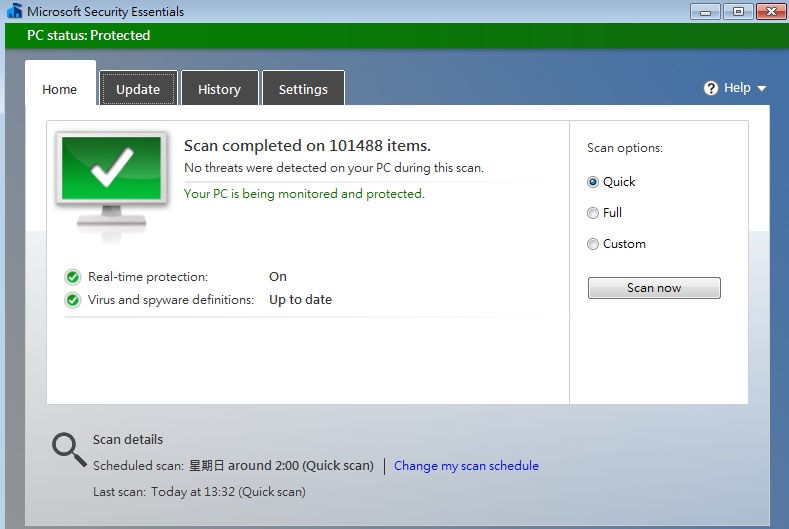Open the Settings tab
The width and height of the screenshot is (789, 529).
(303, 88)
